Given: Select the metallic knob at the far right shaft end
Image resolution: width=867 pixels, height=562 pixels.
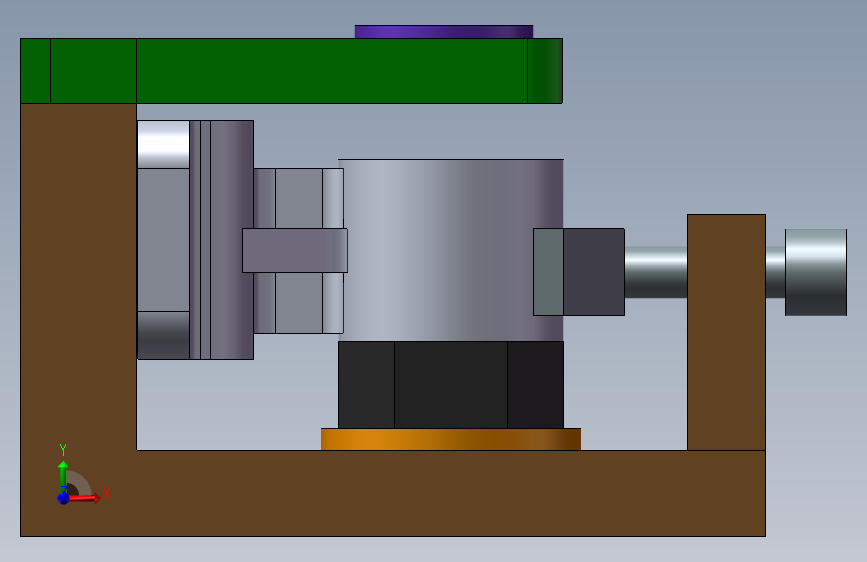Looking at the screenshot, I should [816, 272].
